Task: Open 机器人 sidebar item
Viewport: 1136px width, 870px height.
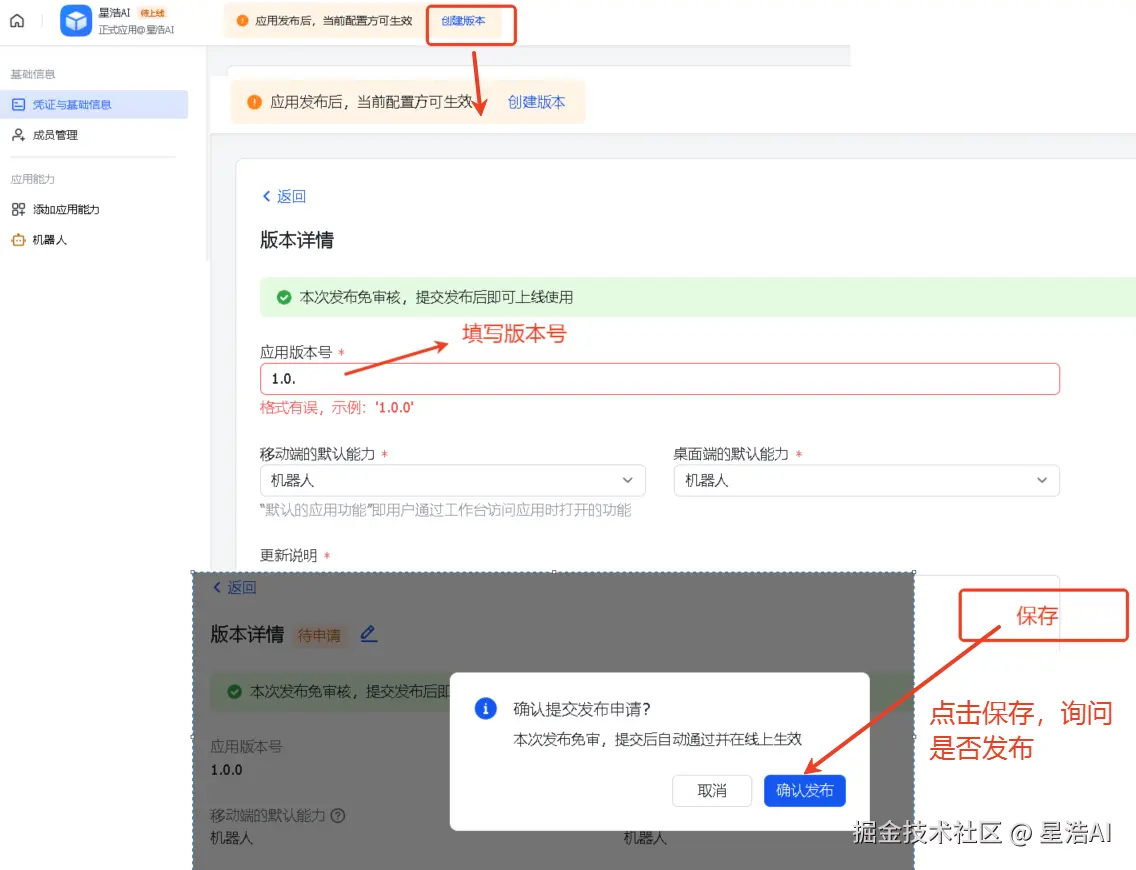Action: pyautogui.click(x=49, y=240)
